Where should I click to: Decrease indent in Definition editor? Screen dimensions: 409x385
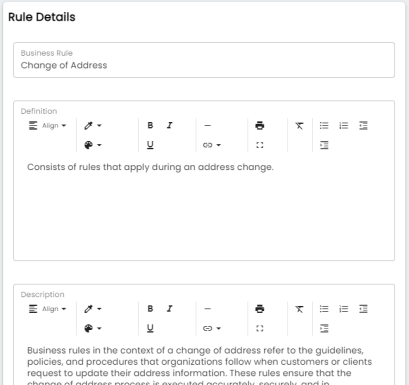click(363, 126)
